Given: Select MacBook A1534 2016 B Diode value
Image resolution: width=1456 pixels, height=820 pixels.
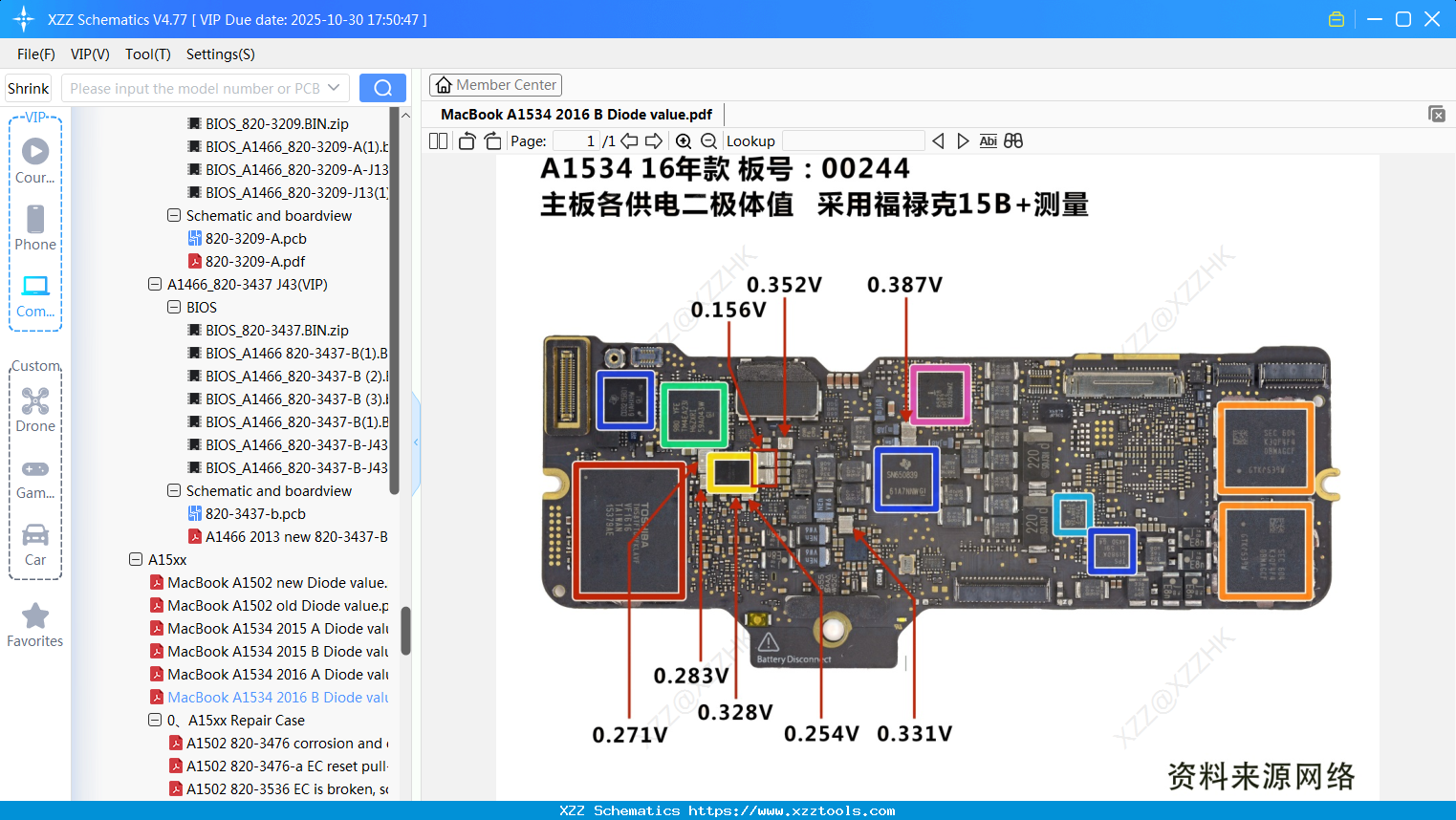Looking at the screenshot, I should click(x=269, y=697).
